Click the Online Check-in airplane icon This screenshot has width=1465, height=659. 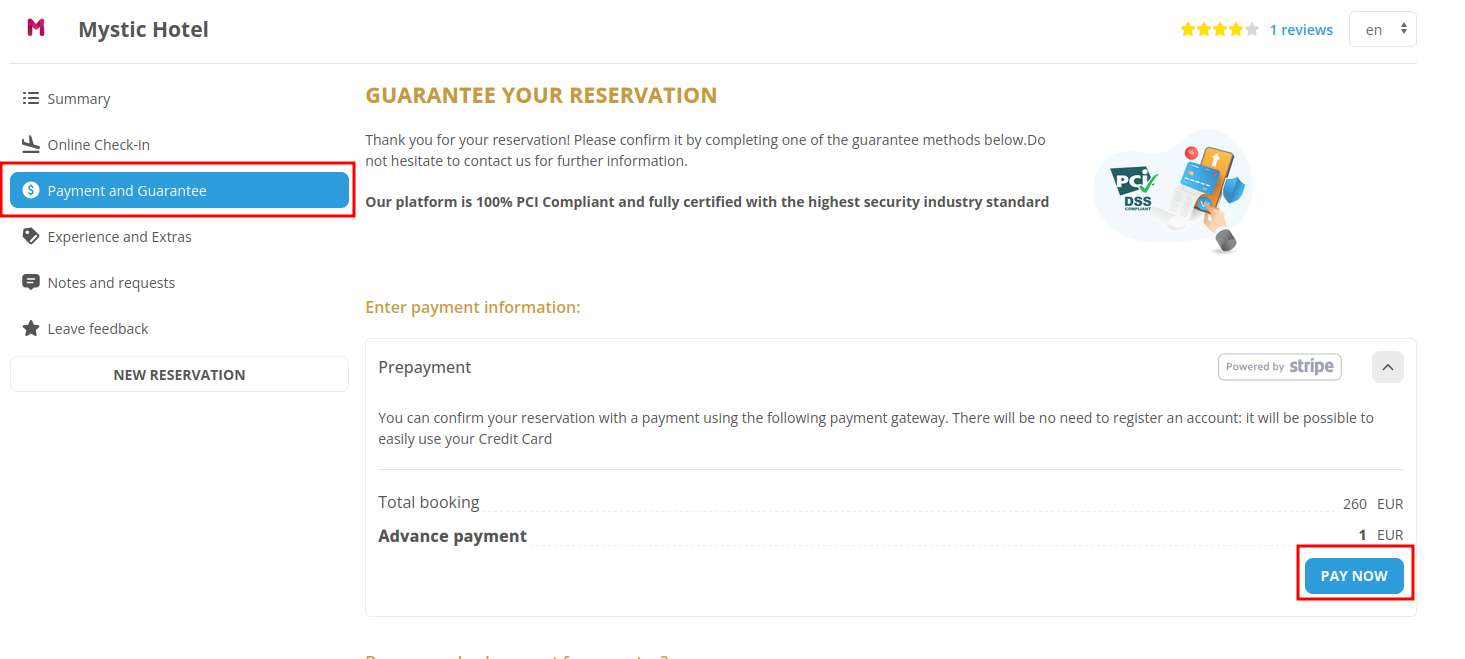tap(30, 144)
